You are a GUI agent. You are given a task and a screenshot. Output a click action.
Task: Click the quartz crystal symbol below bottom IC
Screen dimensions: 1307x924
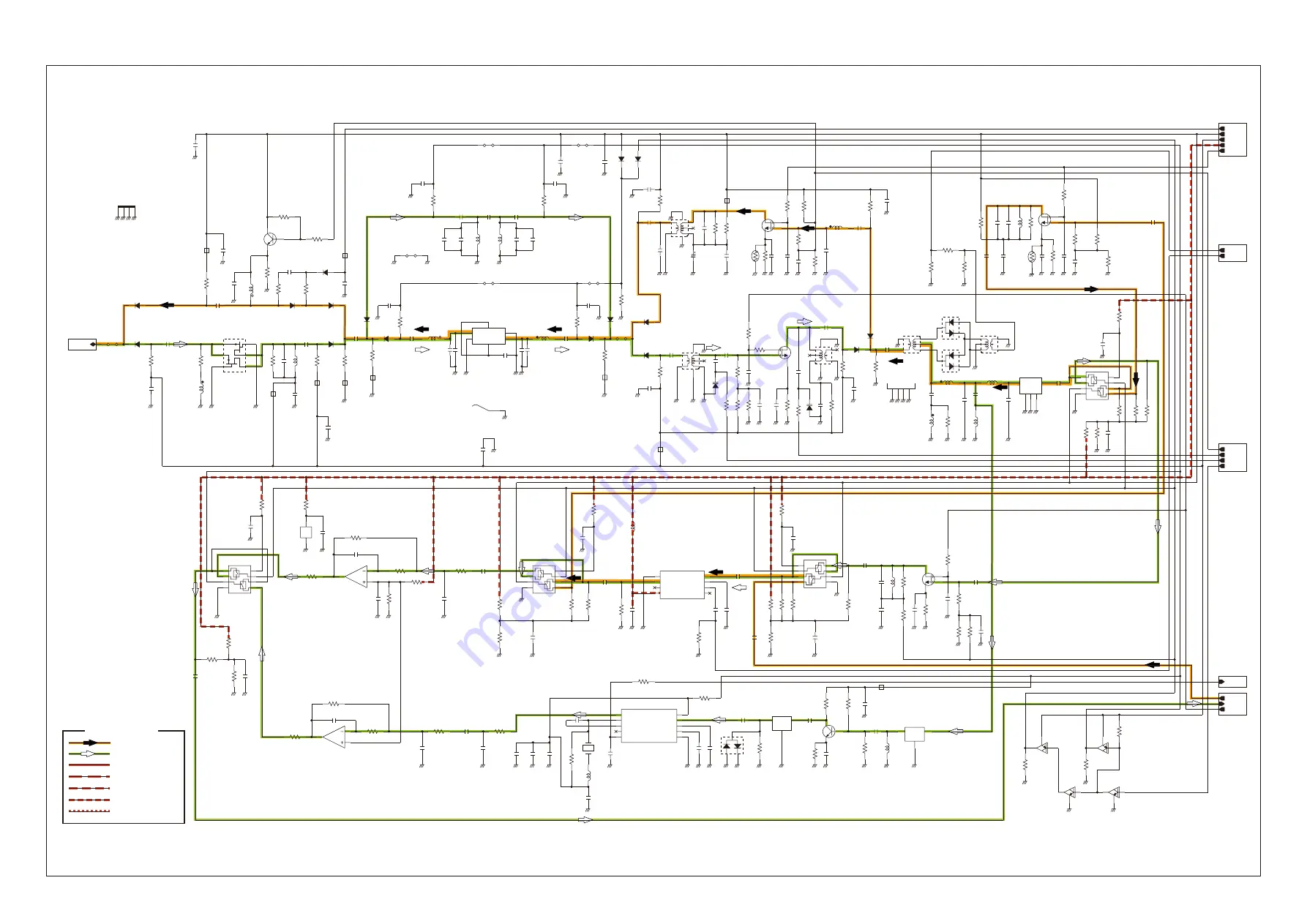588,748
